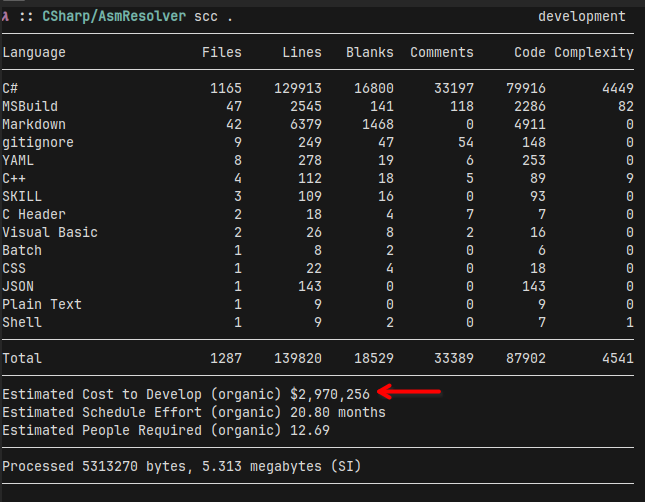
Task: Click the schedule effort 20.80 months
Action: (x=338, y=413)
